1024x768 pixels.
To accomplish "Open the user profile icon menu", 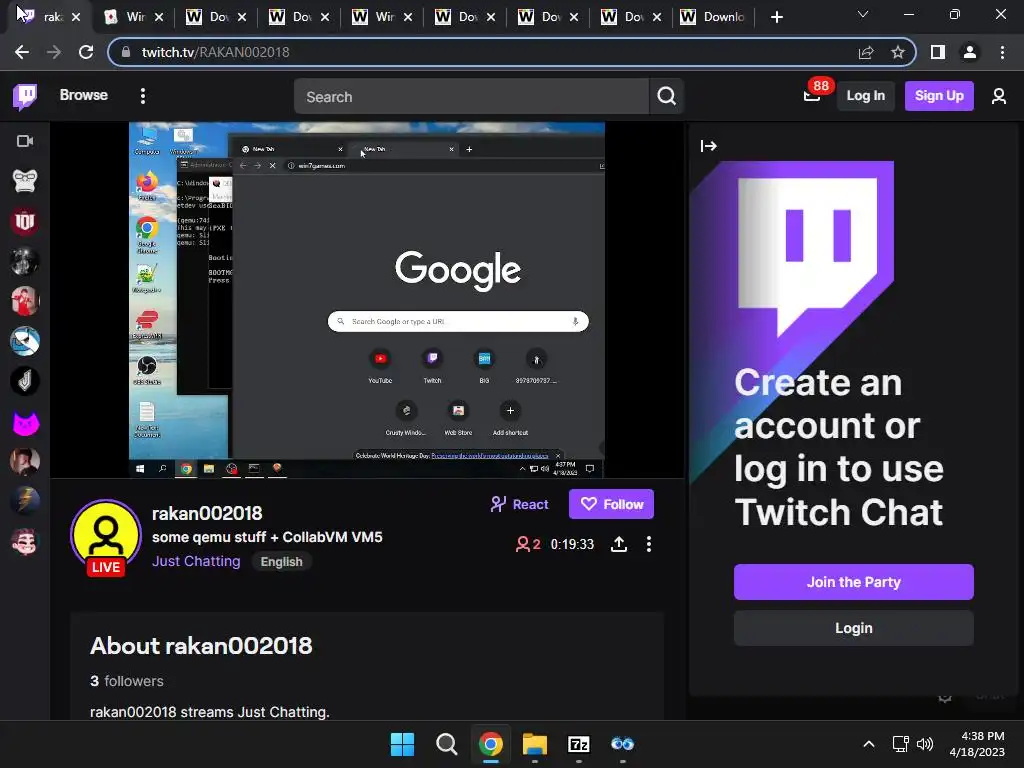I will (x=999, y=96).
